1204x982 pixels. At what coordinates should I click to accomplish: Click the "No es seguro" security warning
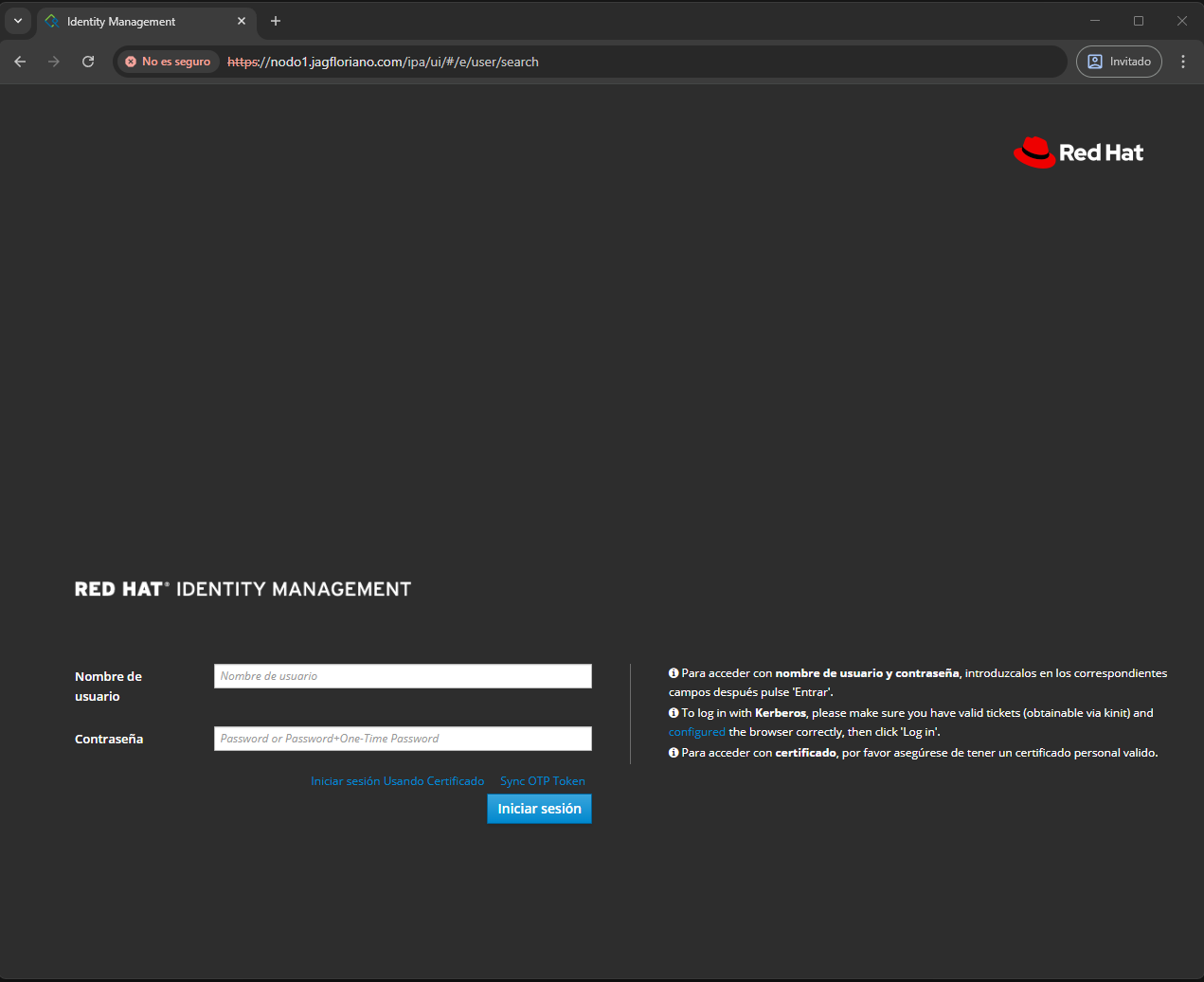pos(168,62)
